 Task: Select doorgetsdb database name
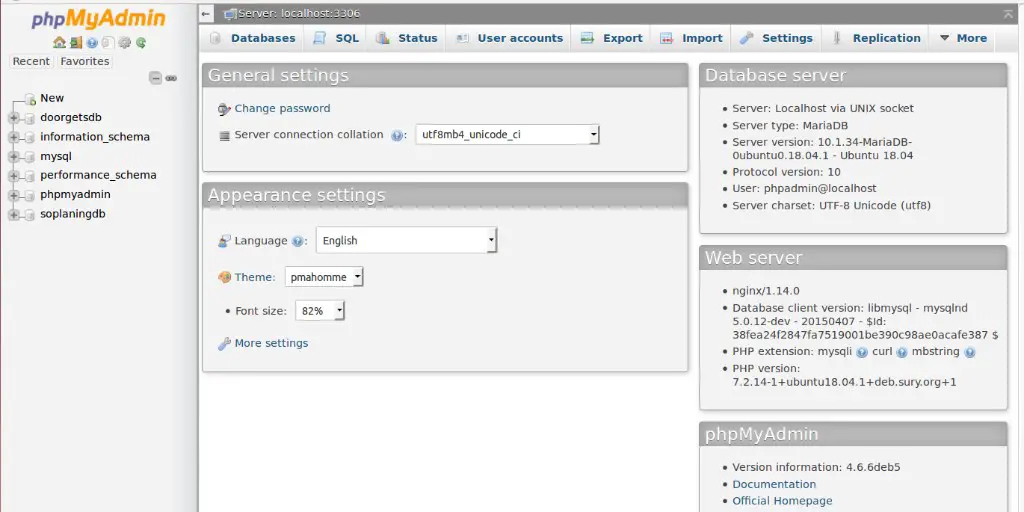(x=71, y=118)
